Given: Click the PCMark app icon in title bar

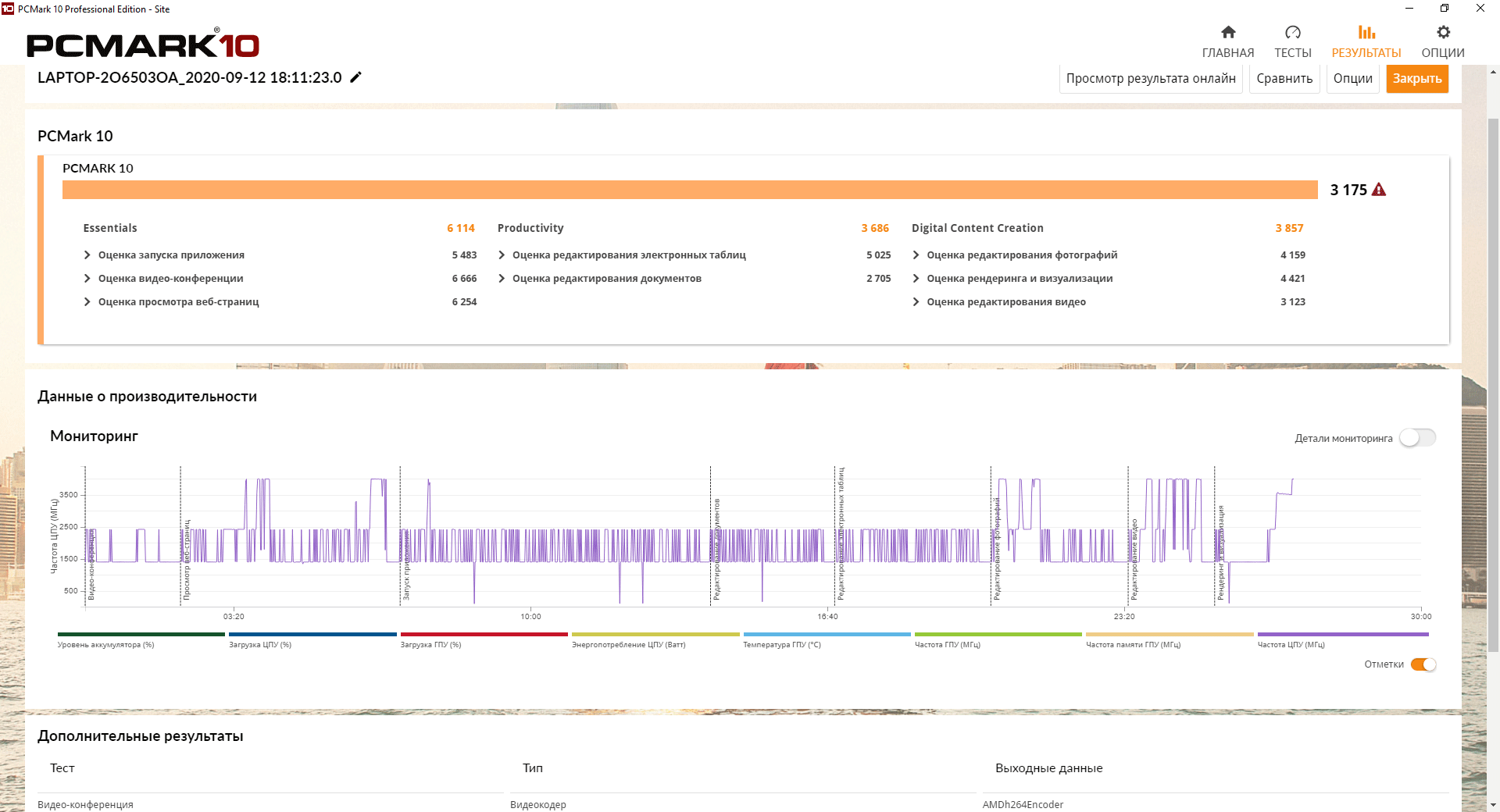Looking at the screenshot, I should tap(8, 9).
